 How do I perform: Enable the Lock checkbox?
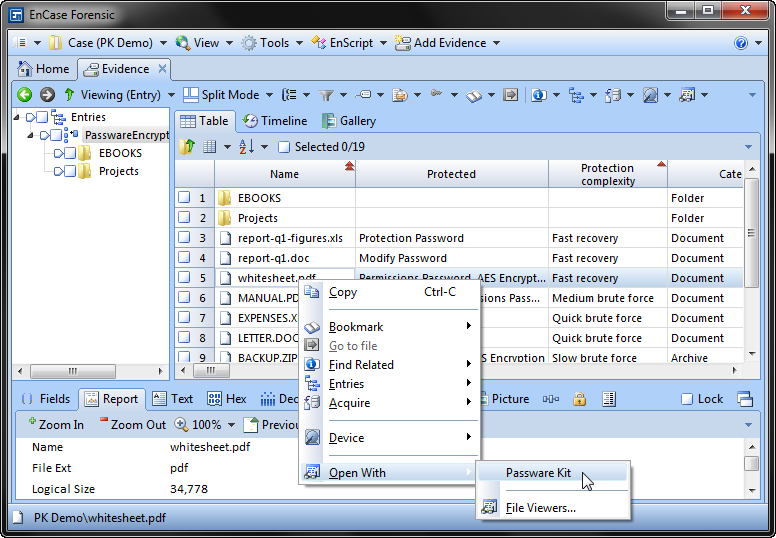coord(686,399)
